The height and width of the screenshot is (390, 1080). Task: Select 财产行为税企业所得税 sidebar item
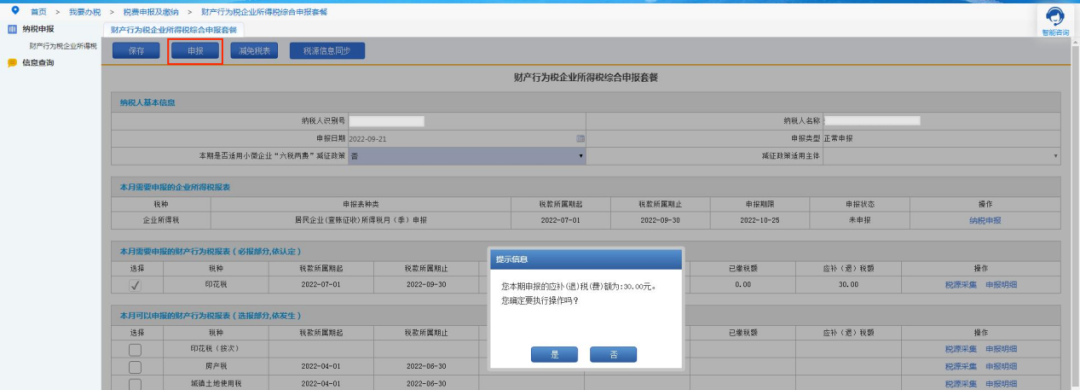[63, 46]
